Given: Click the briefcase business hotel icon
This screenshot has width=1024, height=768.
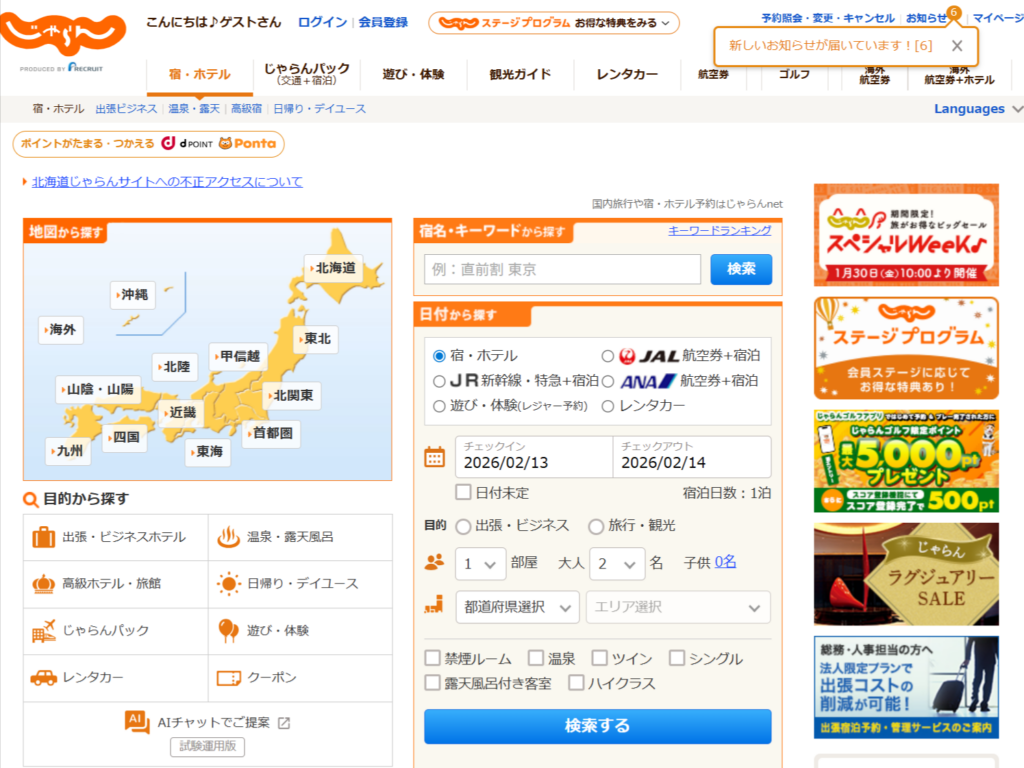Looking at the screenshot, I should [43, 537].
